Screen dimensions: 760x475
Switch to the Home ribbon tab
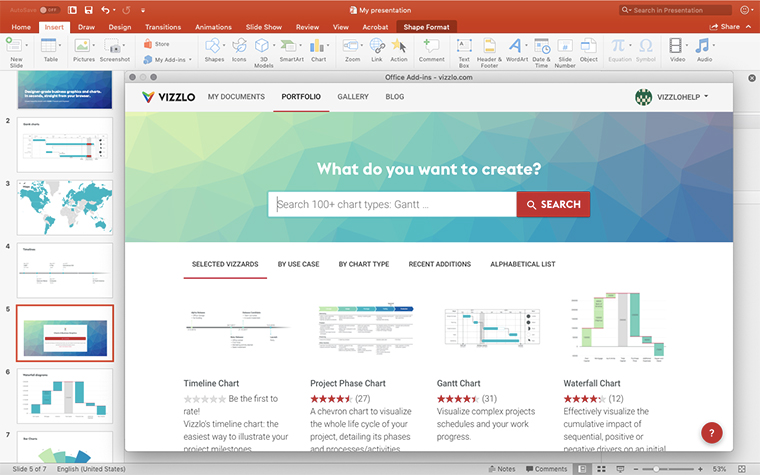[21, 27]
